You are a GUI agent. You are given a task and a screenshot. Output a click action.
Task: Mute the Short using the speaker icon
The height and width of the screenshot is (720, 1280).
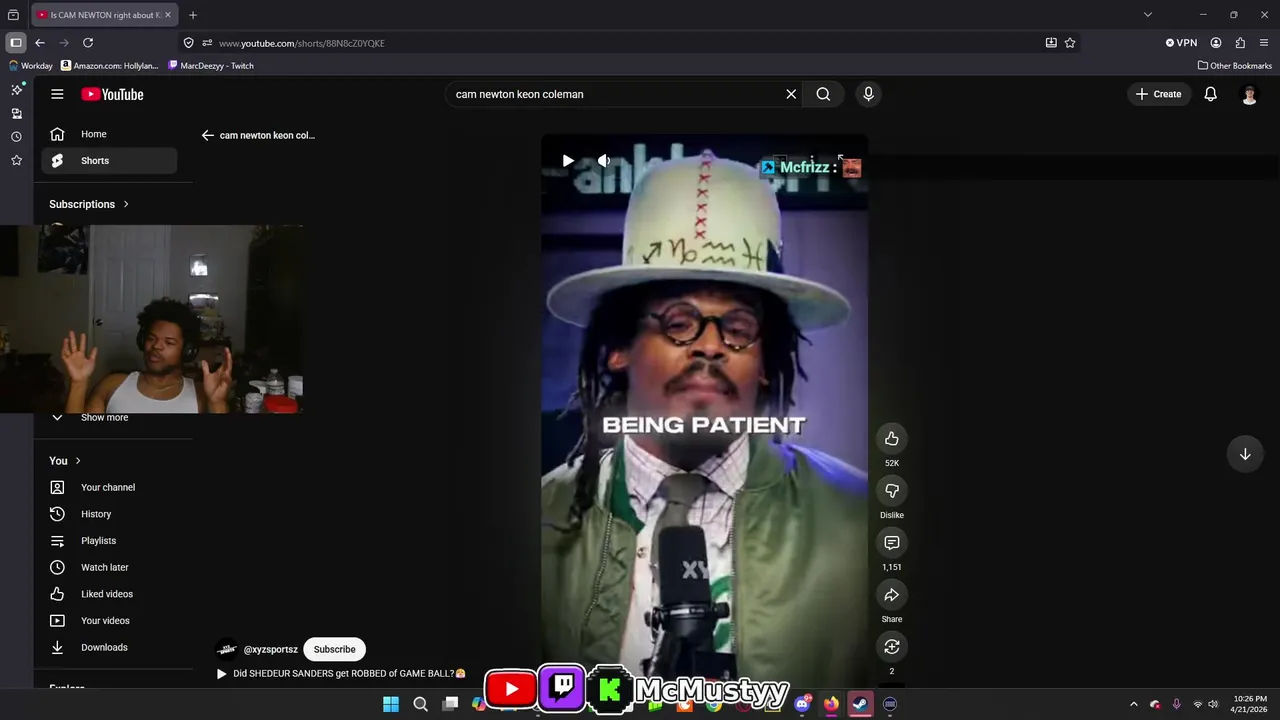(604, 160)
